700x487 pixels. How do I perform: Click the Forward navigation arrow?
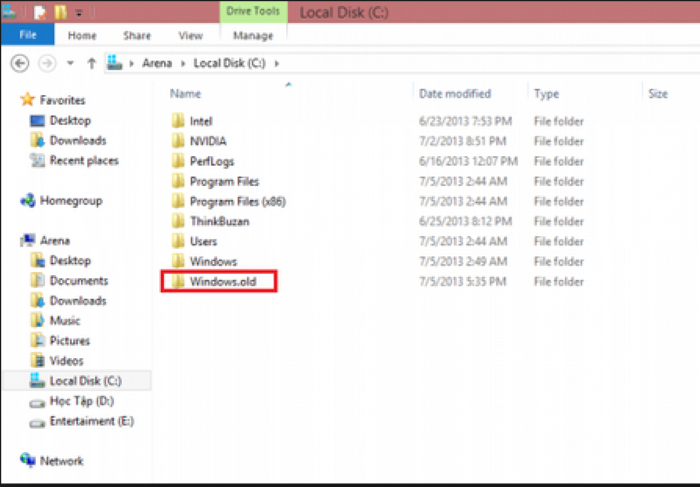pos(47,63)
